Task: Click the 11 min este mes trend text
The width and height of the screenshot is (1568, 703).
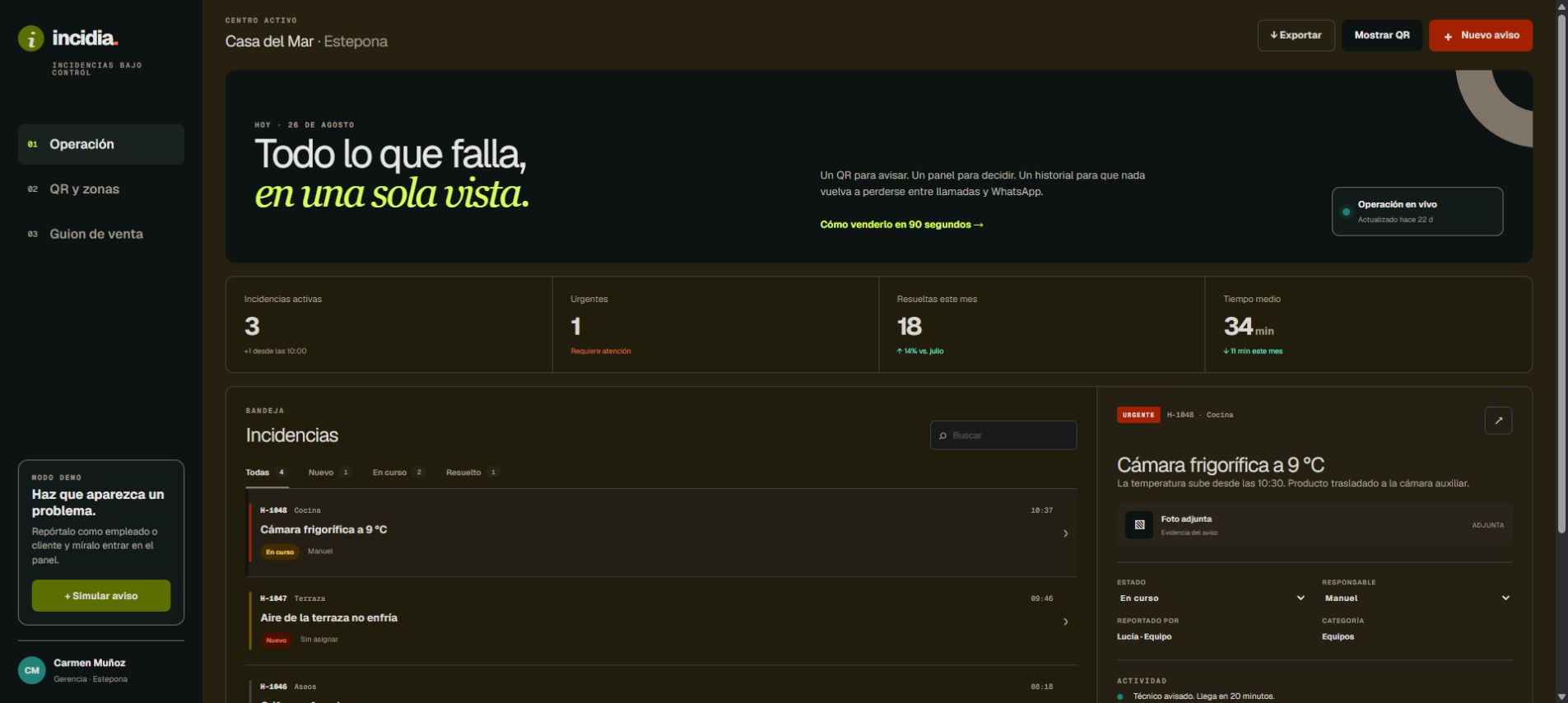Action: click(x=1253, y=351)
